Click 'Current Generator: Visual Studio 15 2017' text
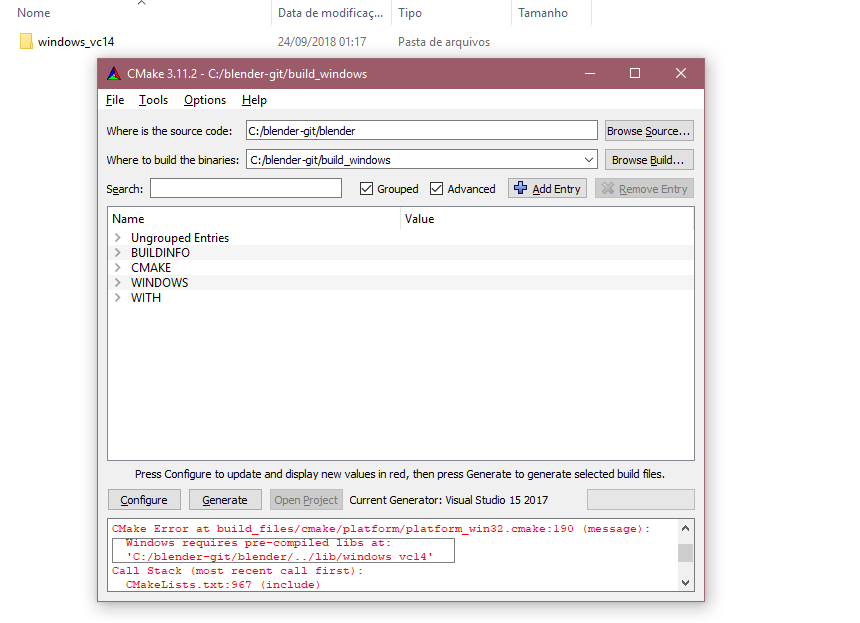 coord(449,500)
